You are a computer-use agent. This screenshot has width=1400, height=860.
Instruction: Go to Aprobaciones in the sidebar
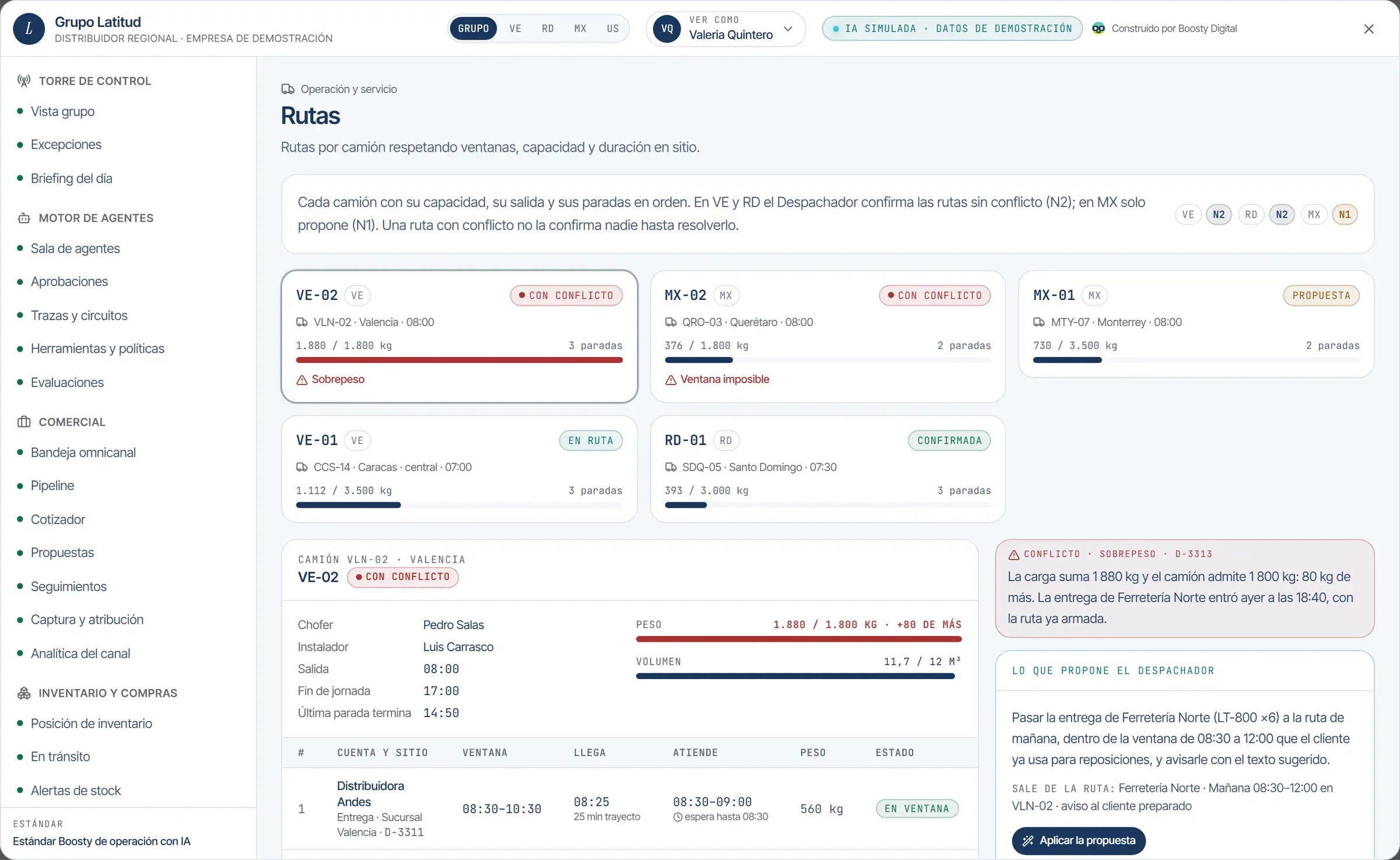click(x=69, y=282)
